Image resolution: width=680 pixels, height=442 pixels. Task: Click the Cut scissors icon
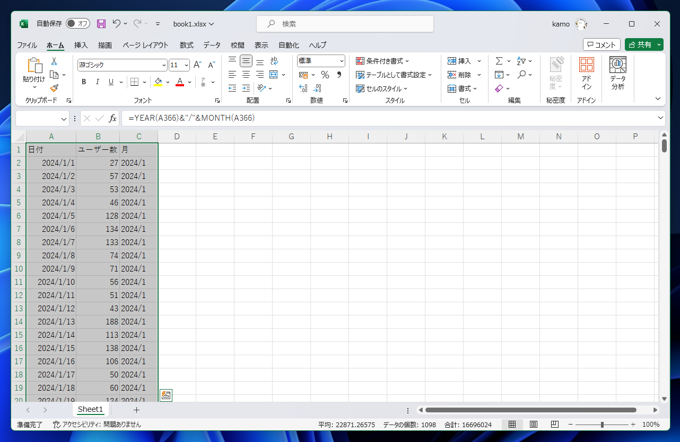point(54,61)
